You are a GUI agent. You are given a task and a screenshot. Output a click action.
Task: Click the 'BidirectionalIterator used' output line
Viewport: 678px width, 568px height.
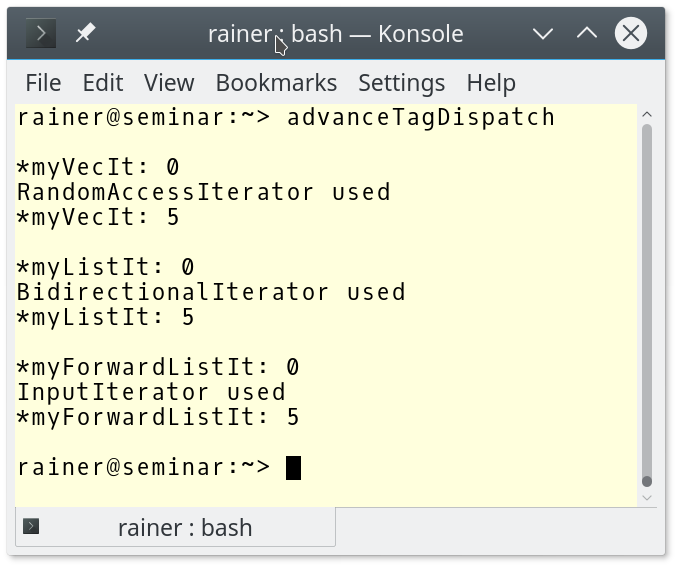point(211,292)
